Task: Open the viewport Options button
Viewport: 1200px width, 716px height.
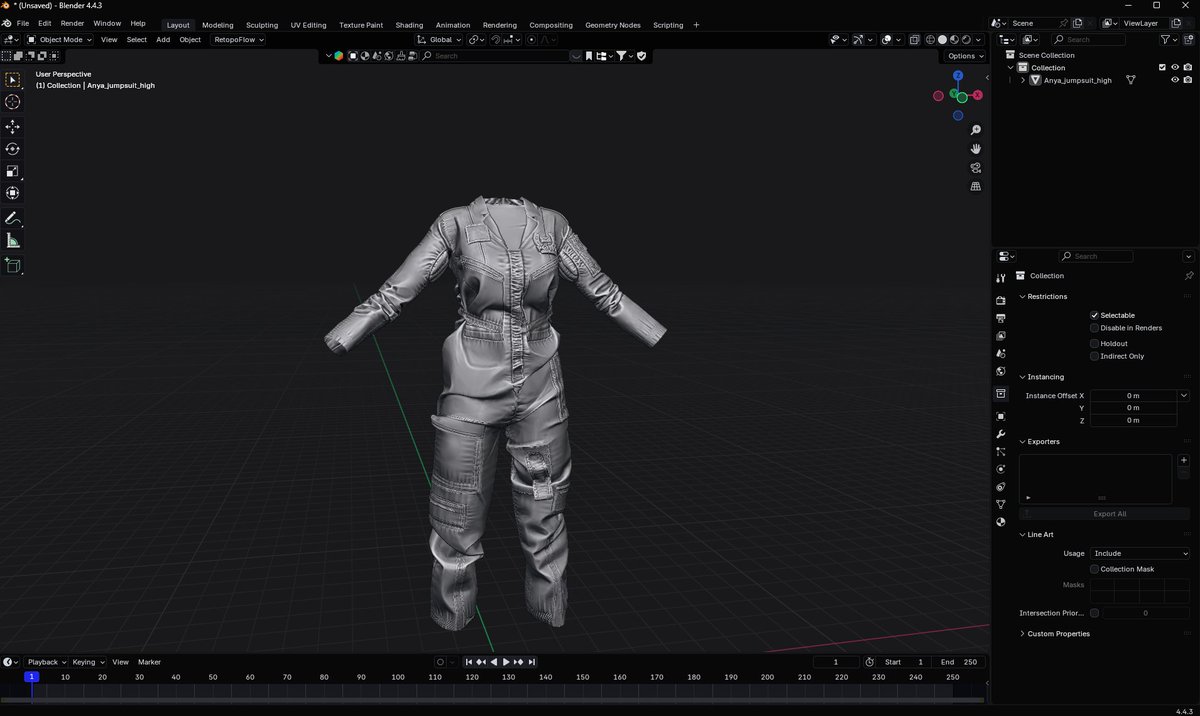Action: (x=963, y=56)
